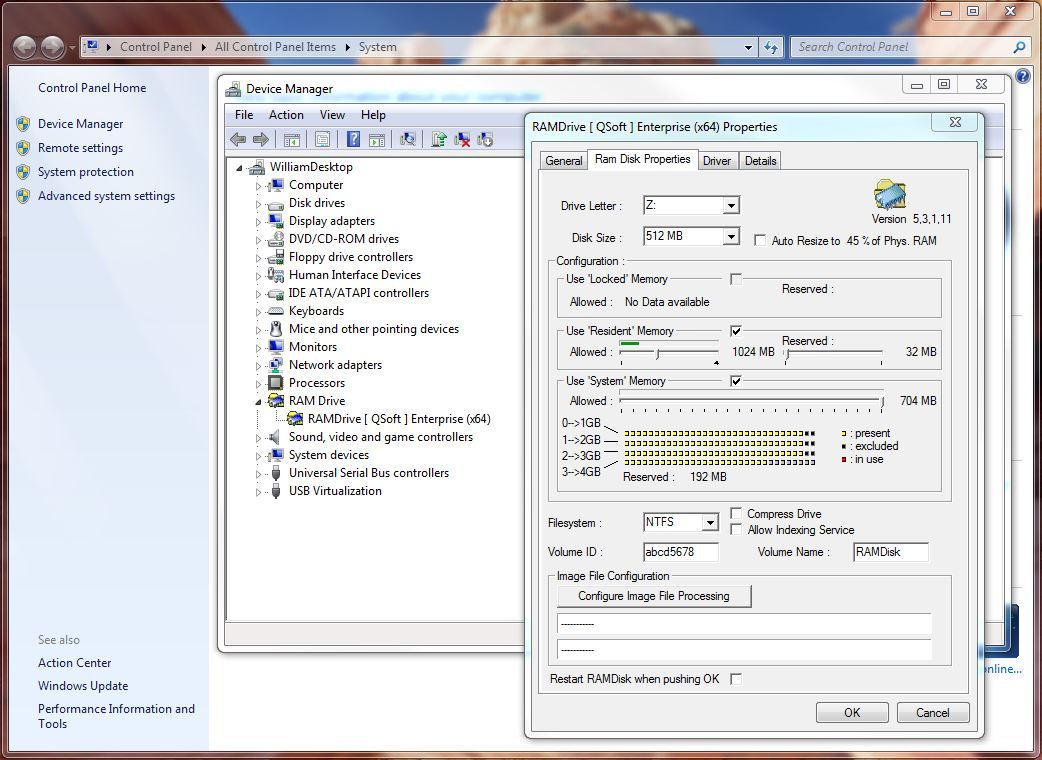Click the Show/Hide Console Tree toolbar icon
Image resolution: width=1042 pixels, height=760 pixels.
tap(291, 140)
